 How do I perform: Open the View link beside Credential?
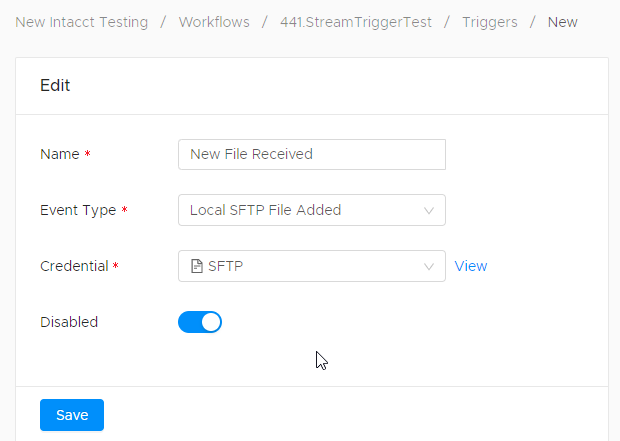coord(471,266)
